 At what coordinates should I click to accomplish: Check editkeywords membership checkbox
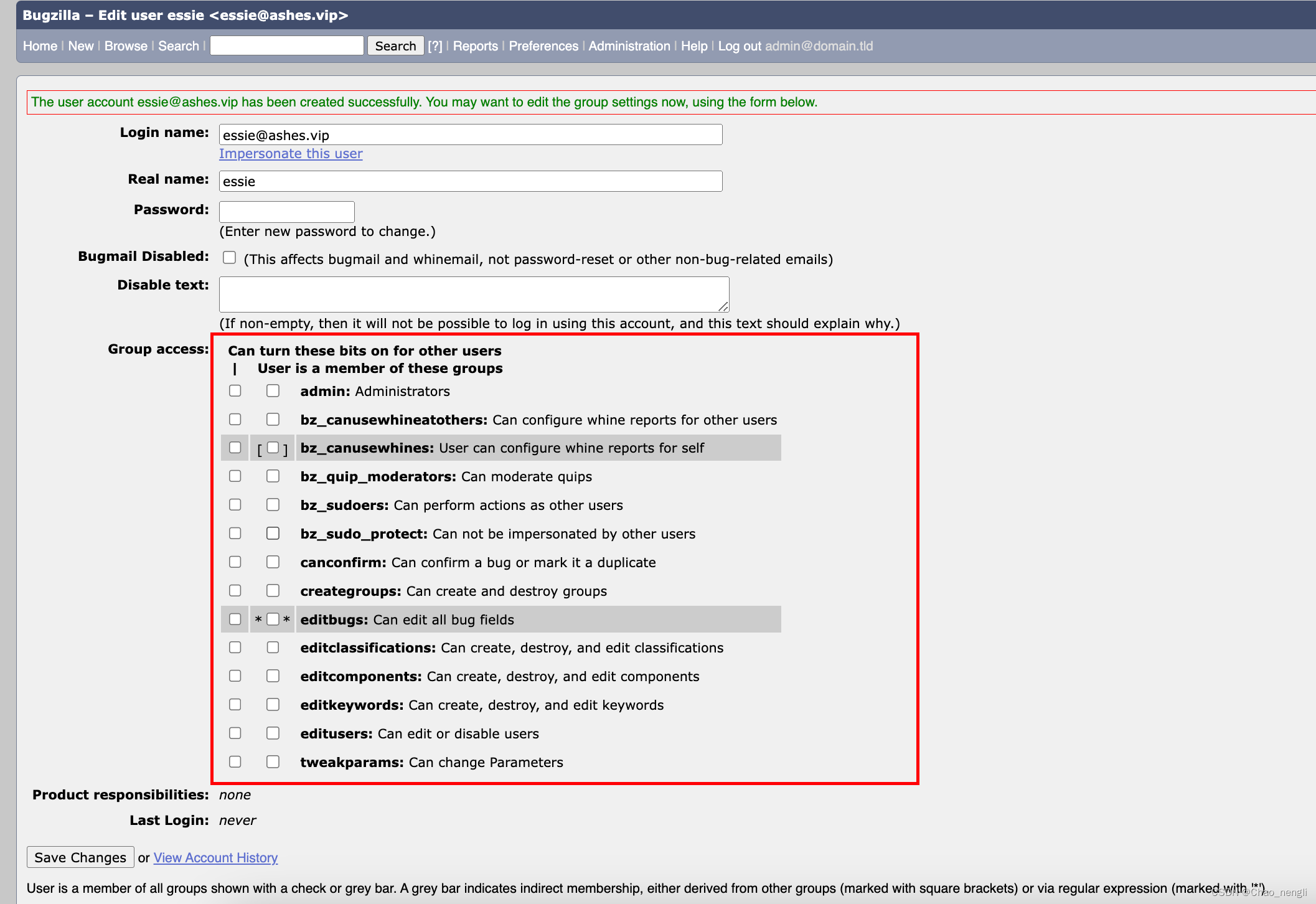[273, 705]
